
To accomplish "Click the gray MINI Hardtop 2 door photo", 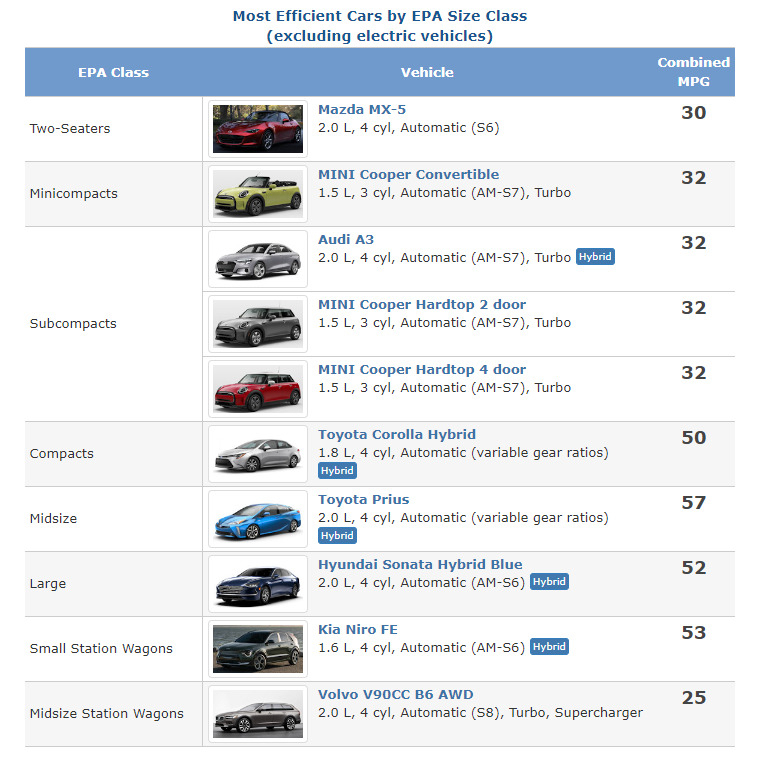I will point(258,324).
